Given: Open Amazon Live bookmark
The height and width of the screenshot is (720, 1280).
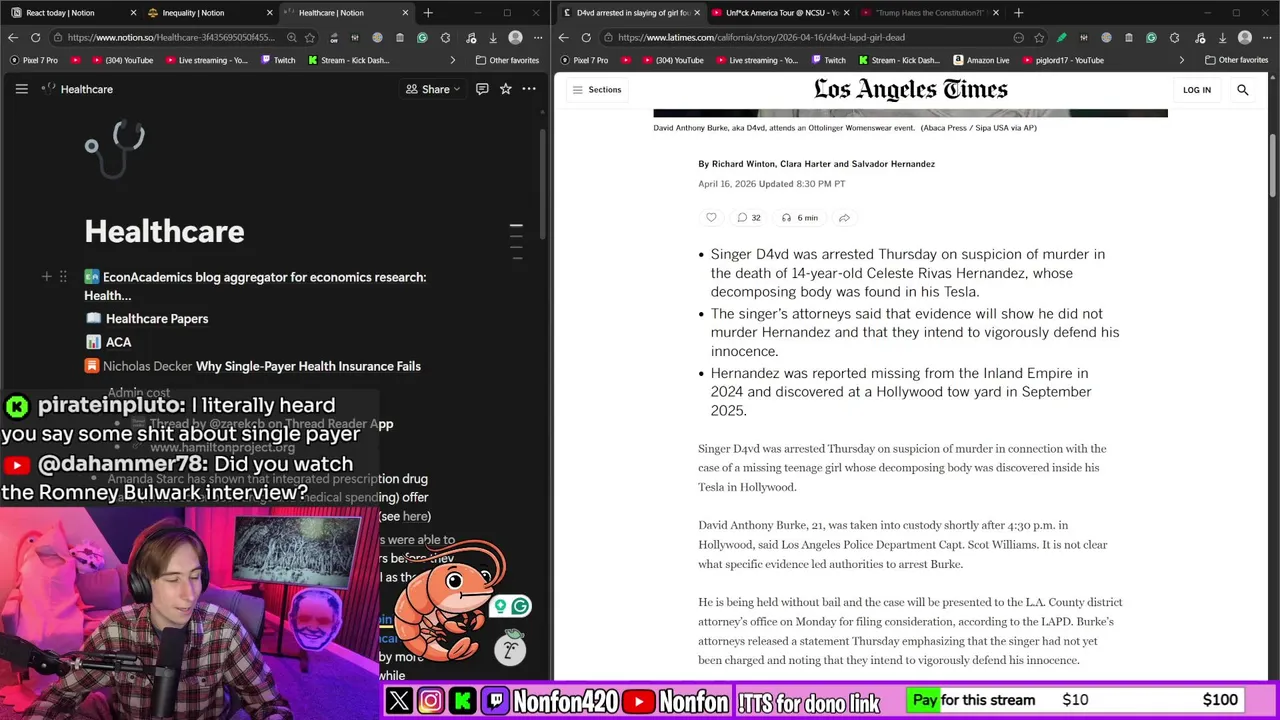Looking at the screenshot, I should (981, 60).
